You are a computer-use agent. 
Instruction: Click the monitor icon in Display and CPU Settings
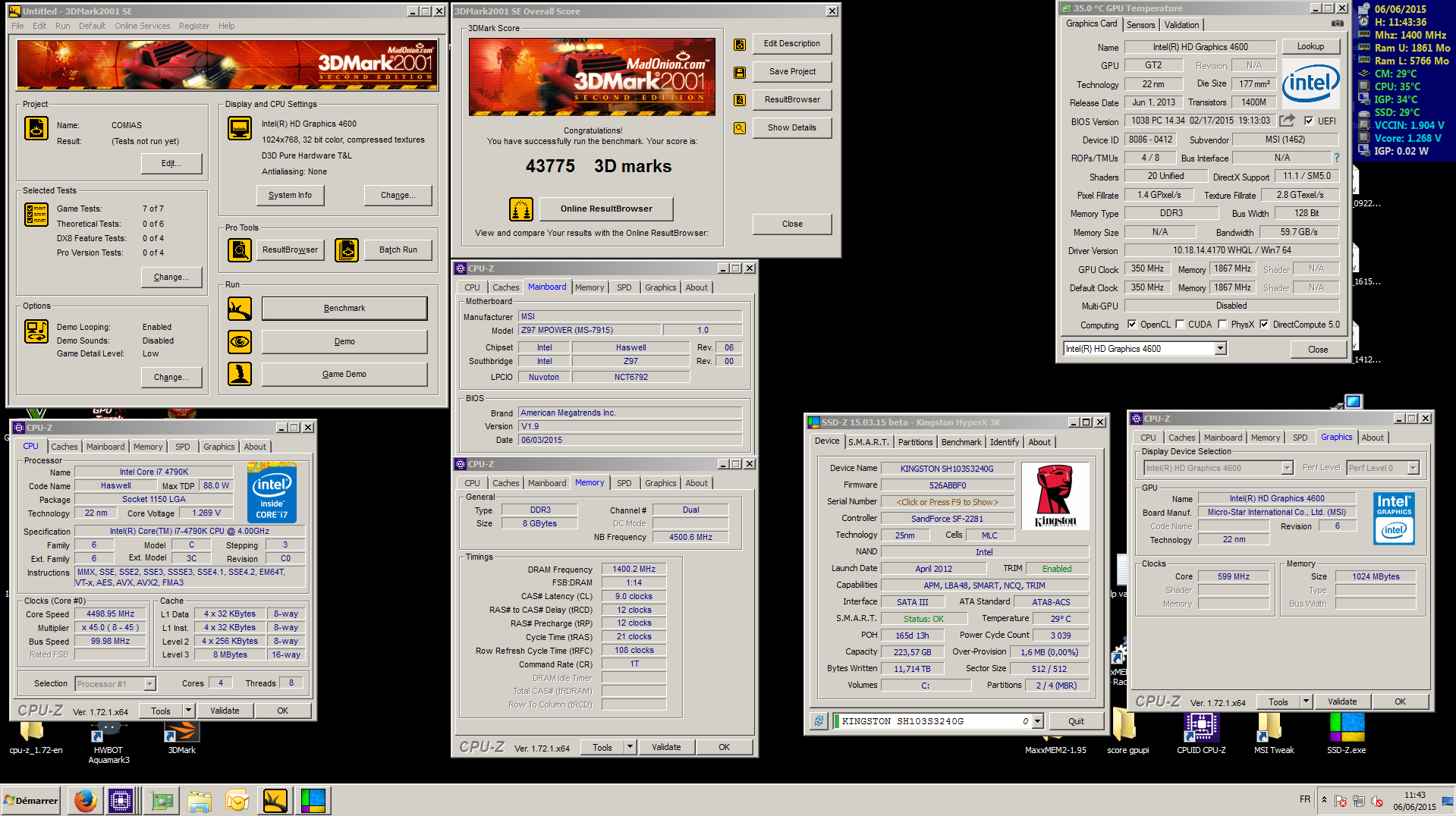(x=240, y=128)
